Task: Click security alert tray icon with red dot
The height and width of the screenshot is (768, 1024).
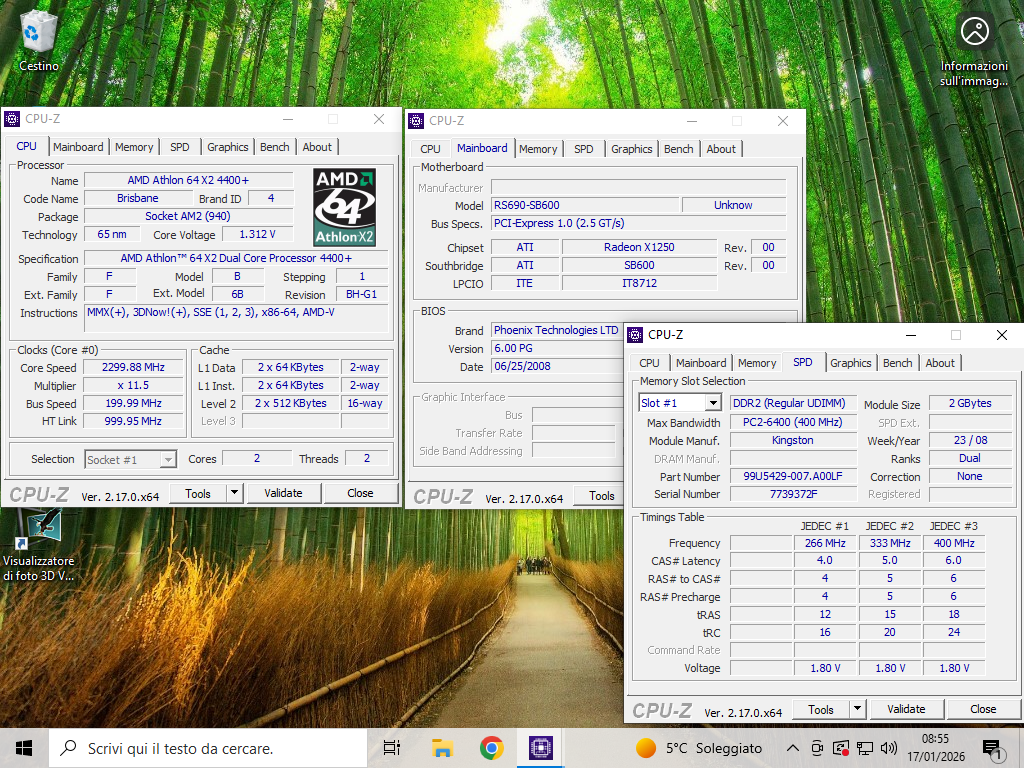Action: [840, 748]
